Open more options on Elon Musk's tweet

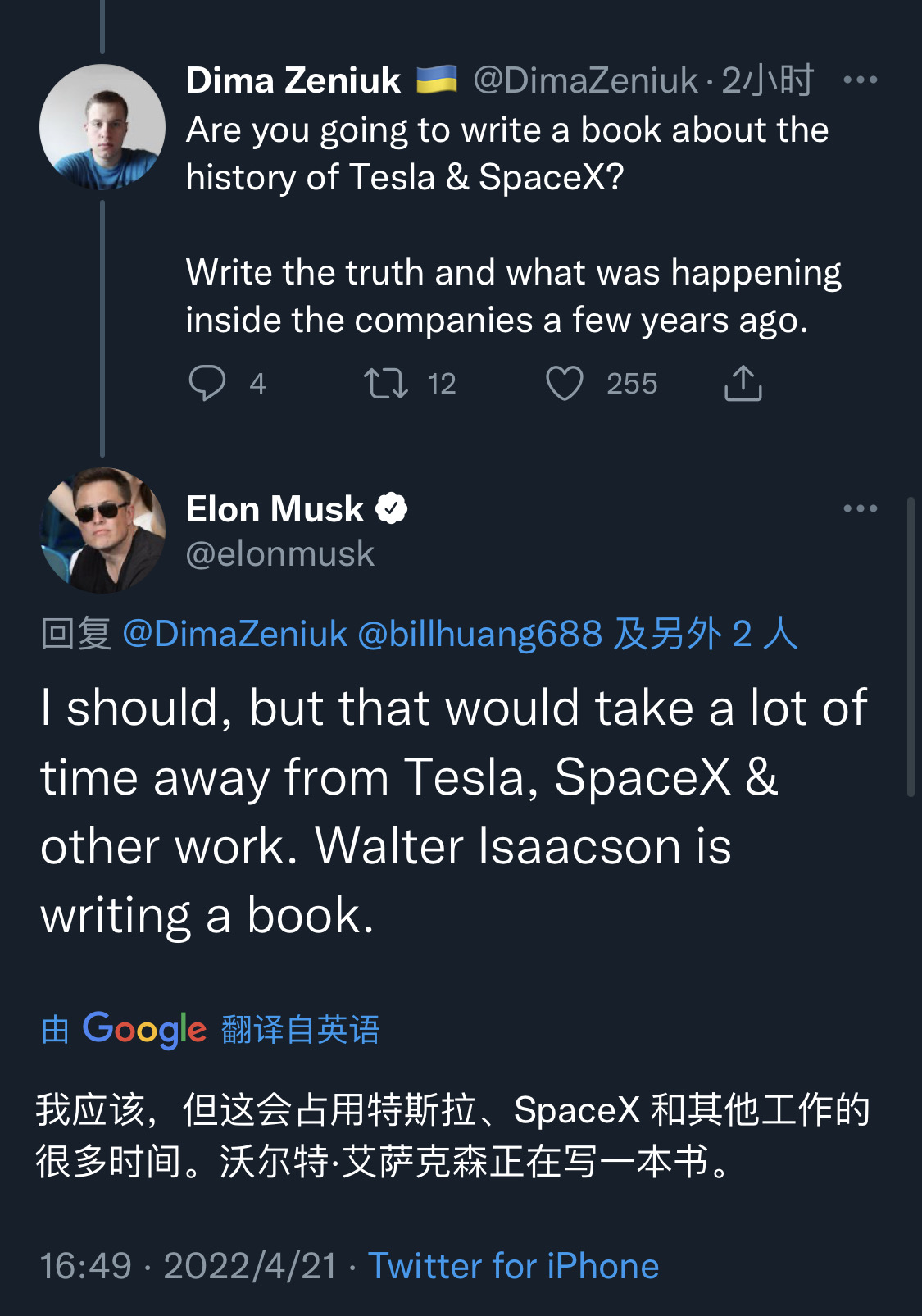[860, 508]
